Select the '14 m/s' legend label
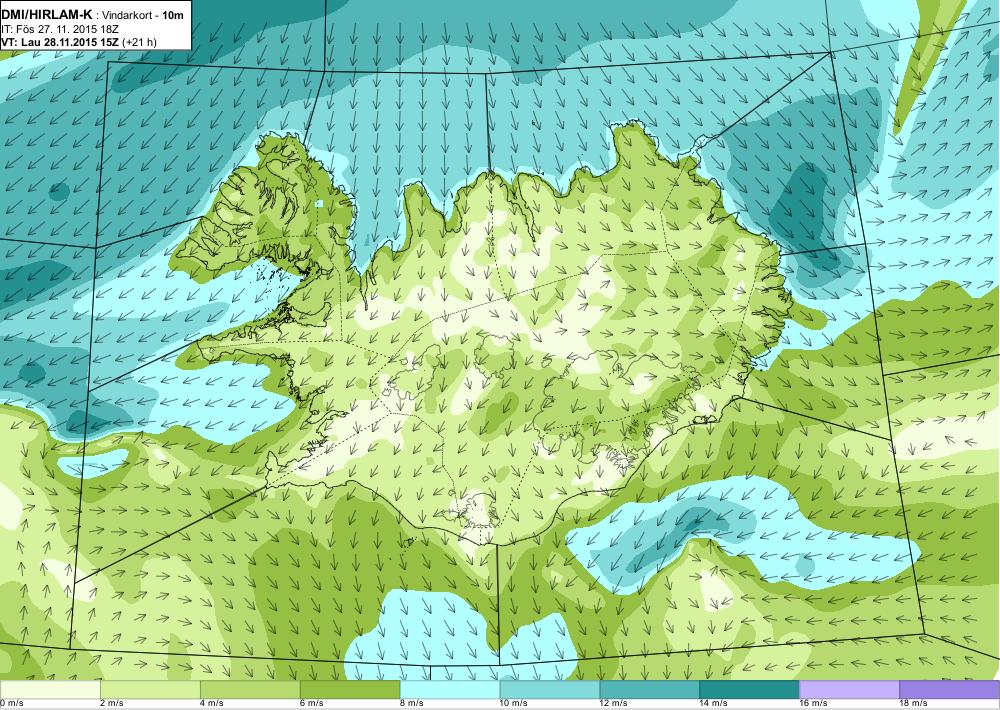 click(713, 704)
